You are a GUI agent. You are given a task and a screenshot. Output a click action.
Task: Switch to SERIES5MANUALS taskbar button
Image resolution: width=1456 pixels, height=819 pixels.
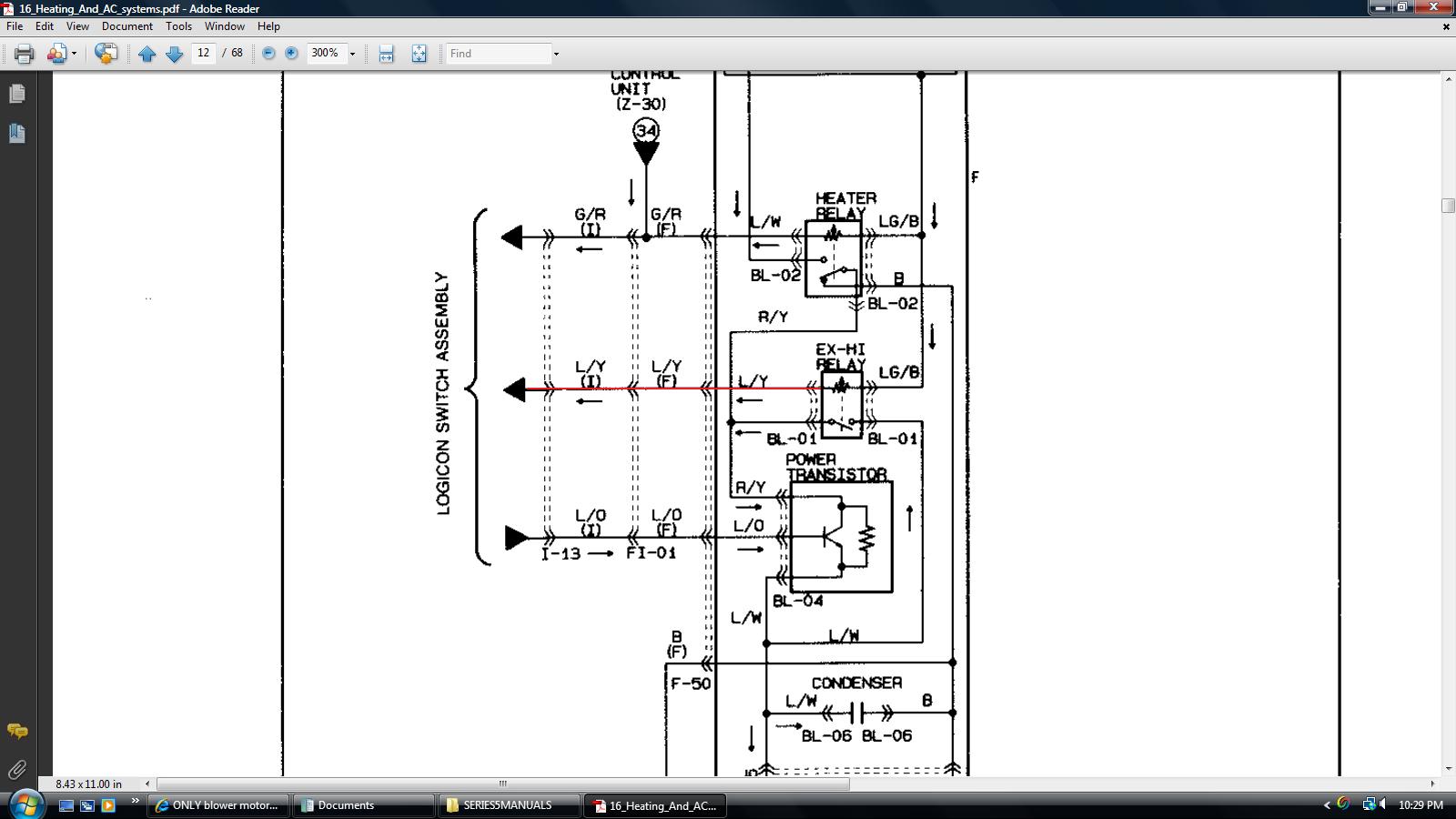508,805
